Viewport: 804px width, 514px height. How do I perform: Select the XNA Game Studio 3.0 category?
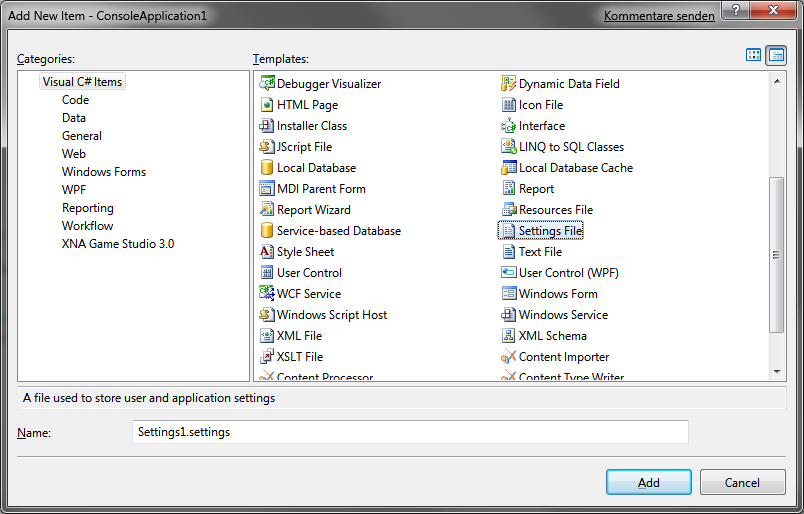point(117,244)
